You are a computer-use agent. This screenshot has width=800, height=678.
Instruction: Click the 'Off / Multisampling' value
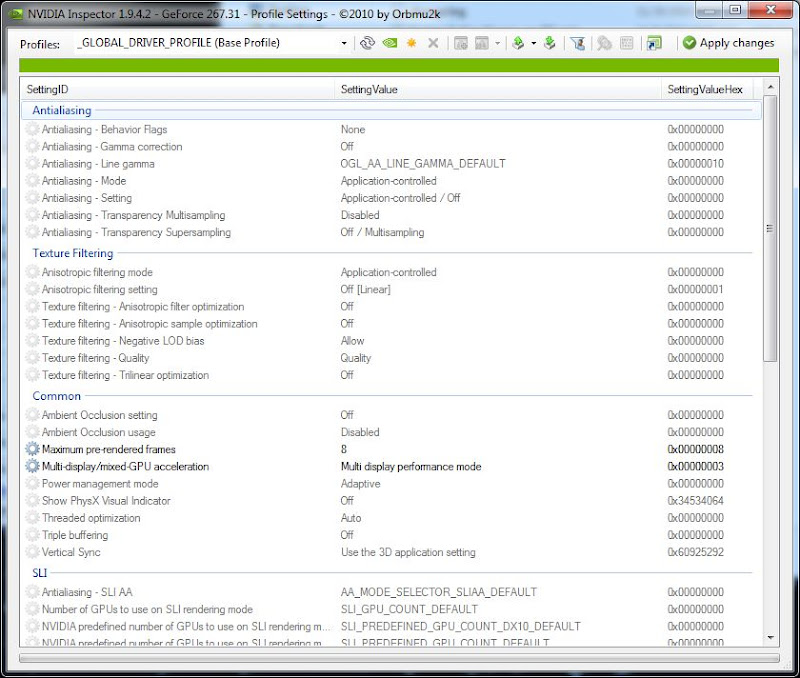coord(382,232)
